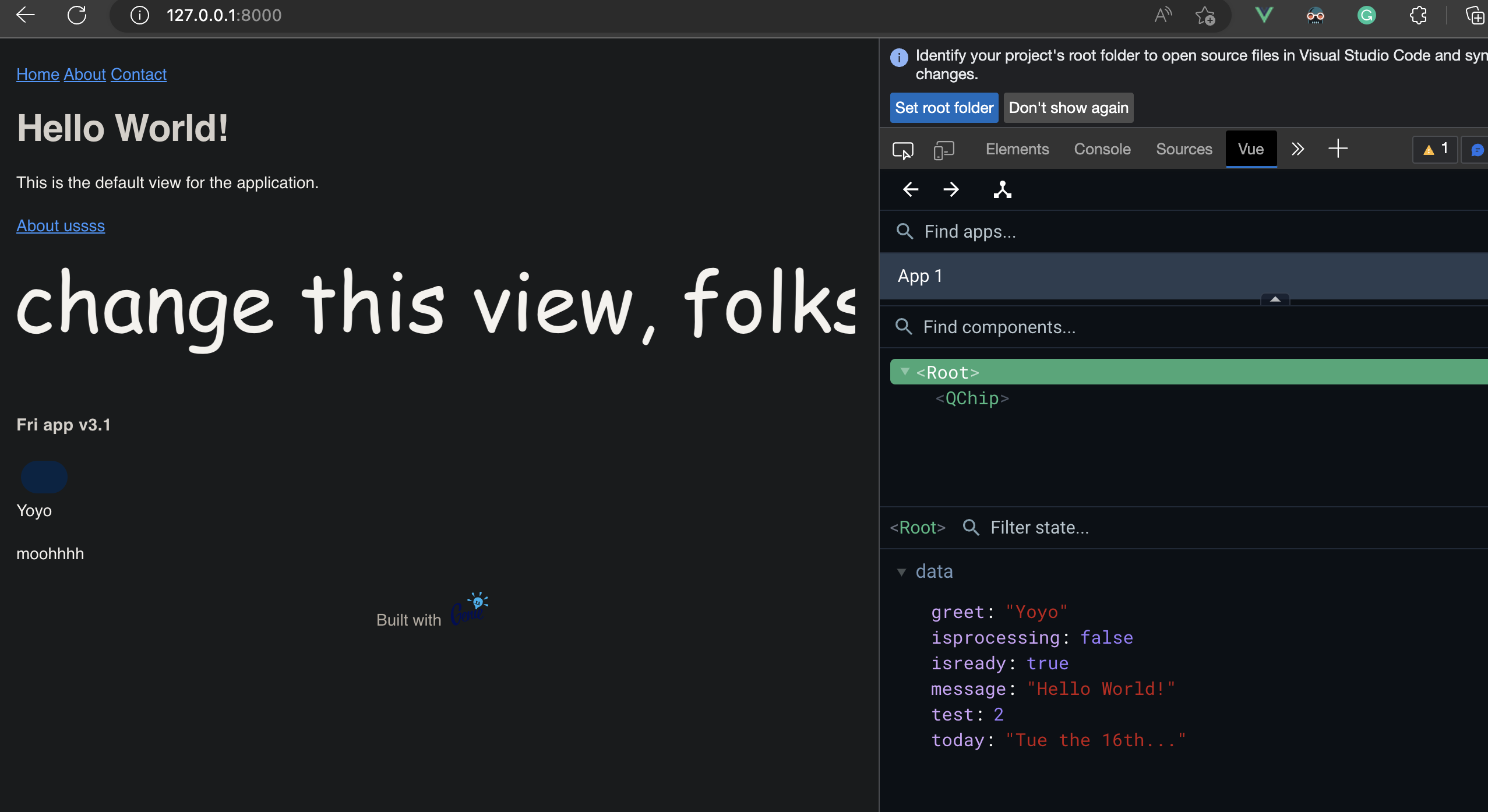Switch to the Sources tab
The image size is (1488, 812).
[x=1184, y=149]
